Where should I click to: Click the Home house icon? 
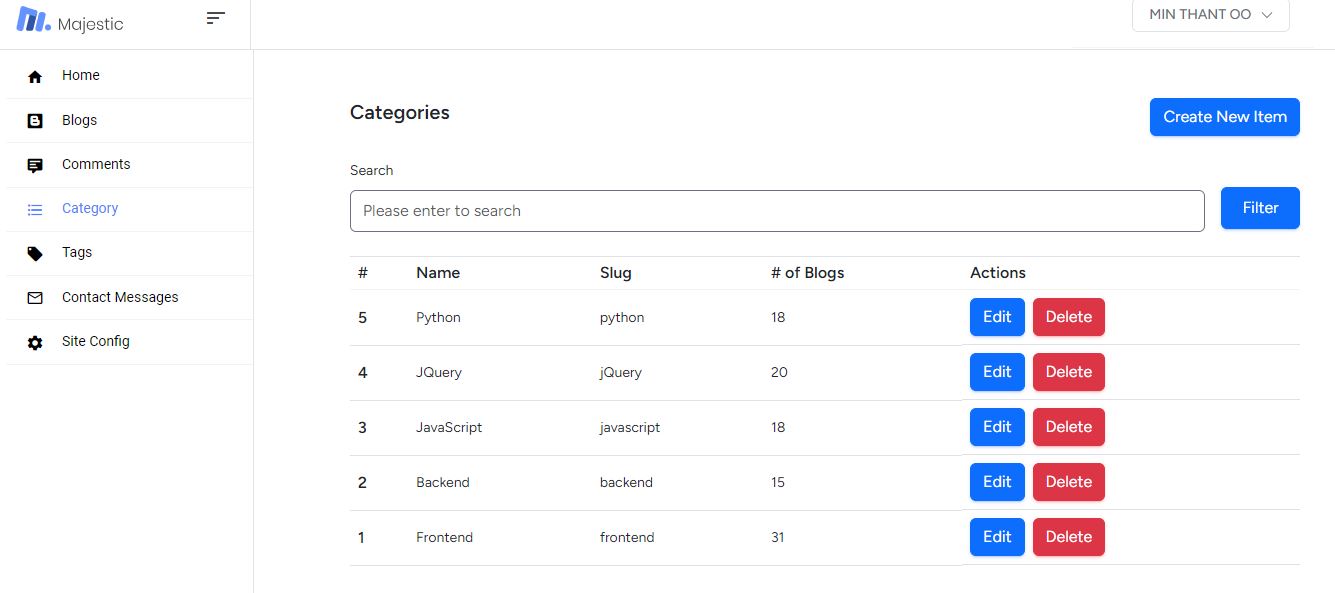[35, 76]
